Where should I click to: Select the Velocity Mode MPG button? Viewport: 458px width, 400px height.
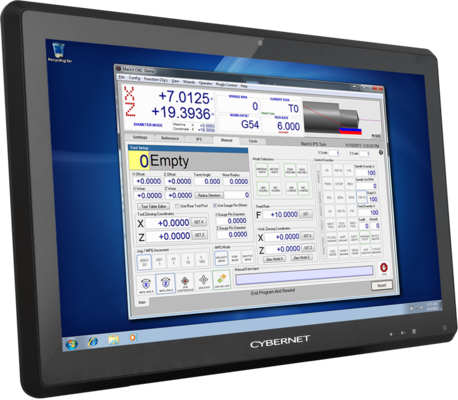pos(221,258)
